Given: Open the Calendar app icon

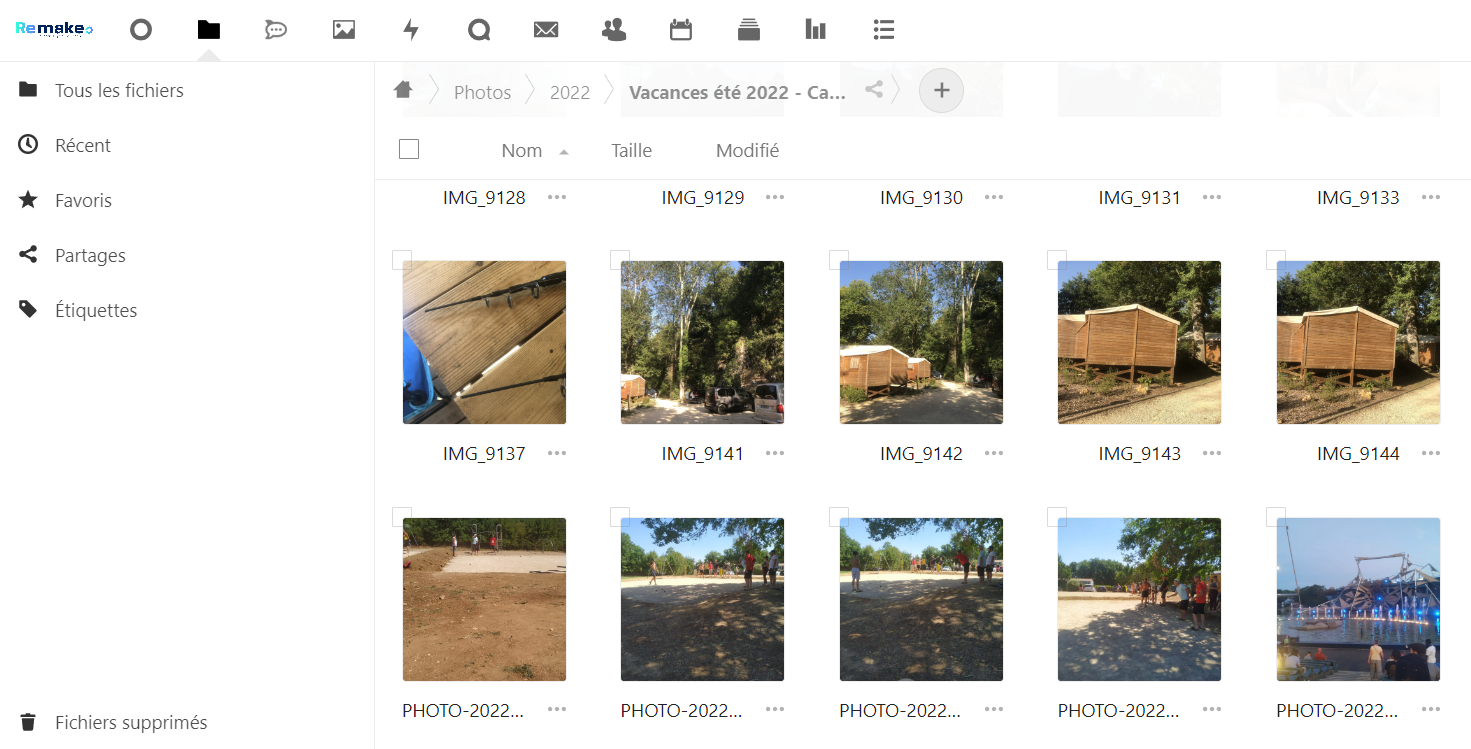Looking at the screenshot, I should click(x=681, y=30).
